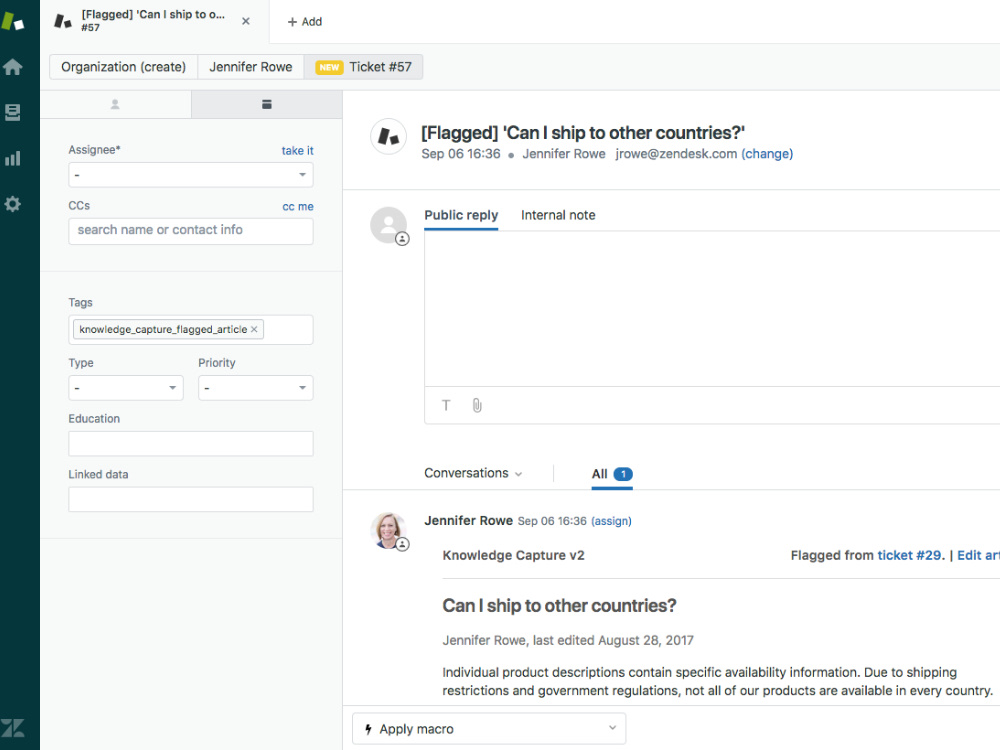The image size is (1000, 750).
Task: Click the article heading 'Can I ship to other countries?'
Action: (559, 606)
